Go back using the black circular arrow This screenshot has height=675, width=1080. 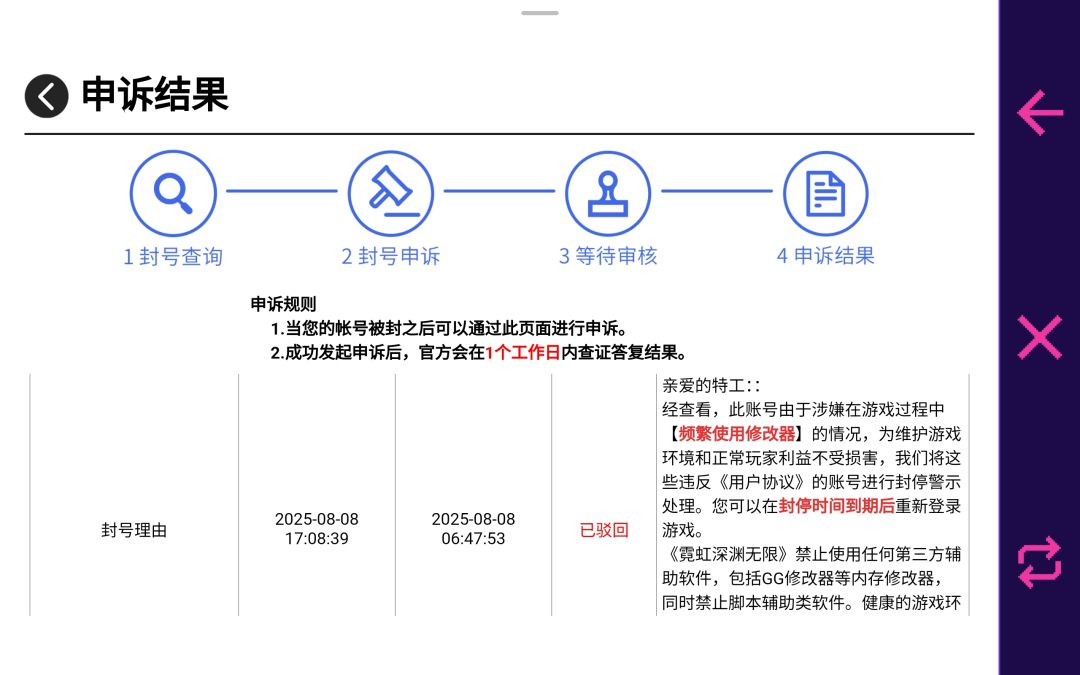[x=47, y=96]
